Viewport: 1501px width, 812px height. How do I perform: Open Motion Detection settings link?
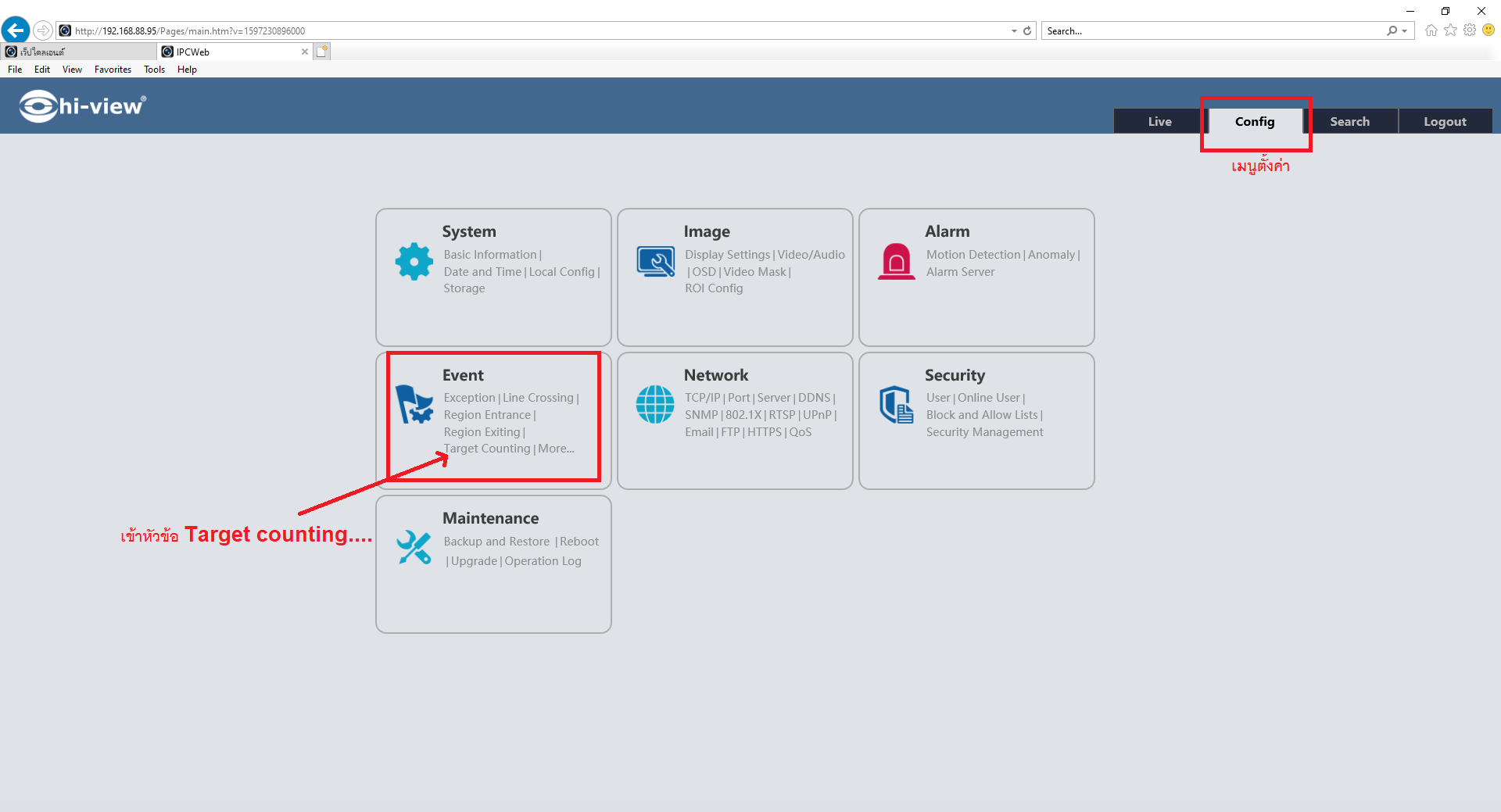click(973, 255)
